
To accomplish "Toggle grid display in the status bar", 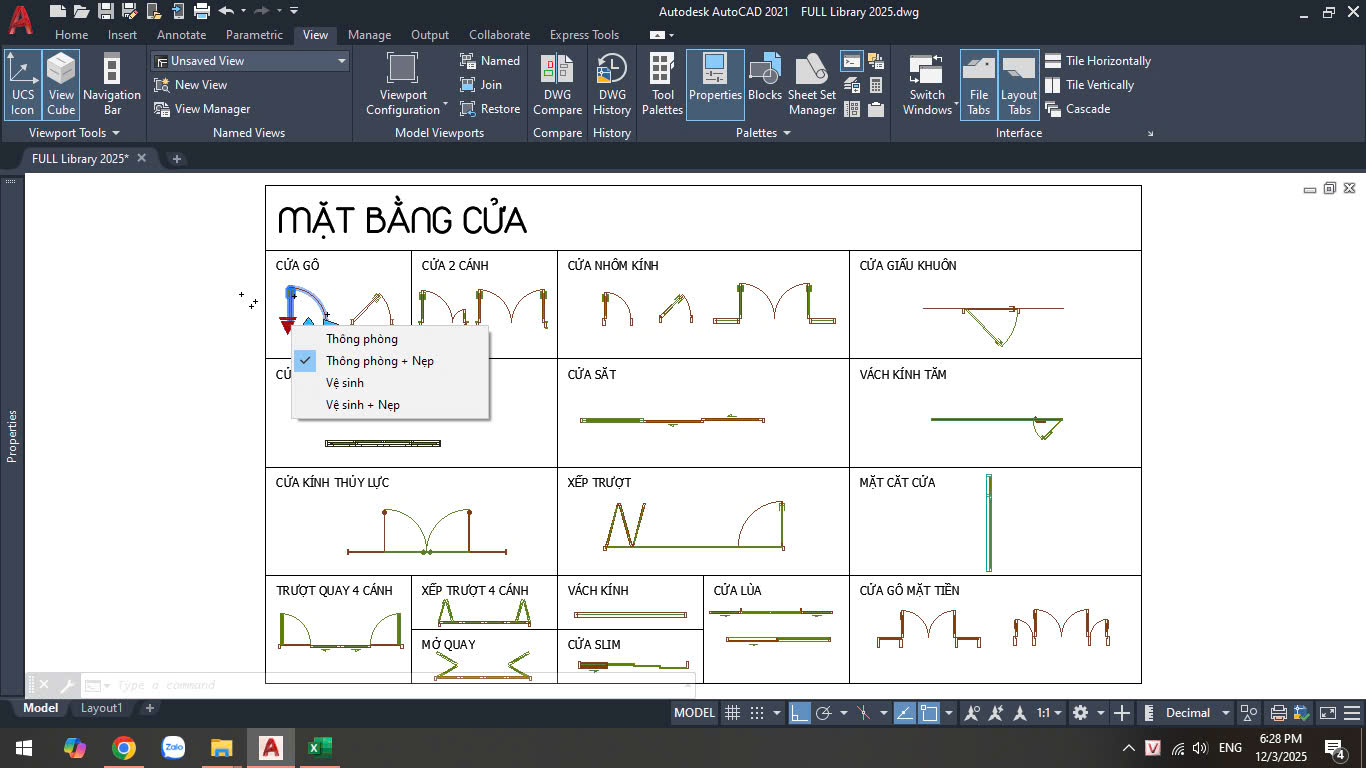I will [733, 713].
